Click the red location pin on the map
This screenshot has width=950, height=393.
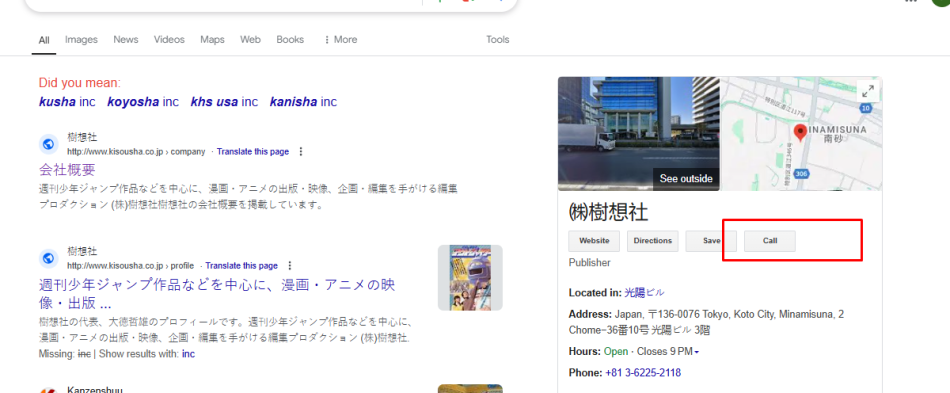800,133
